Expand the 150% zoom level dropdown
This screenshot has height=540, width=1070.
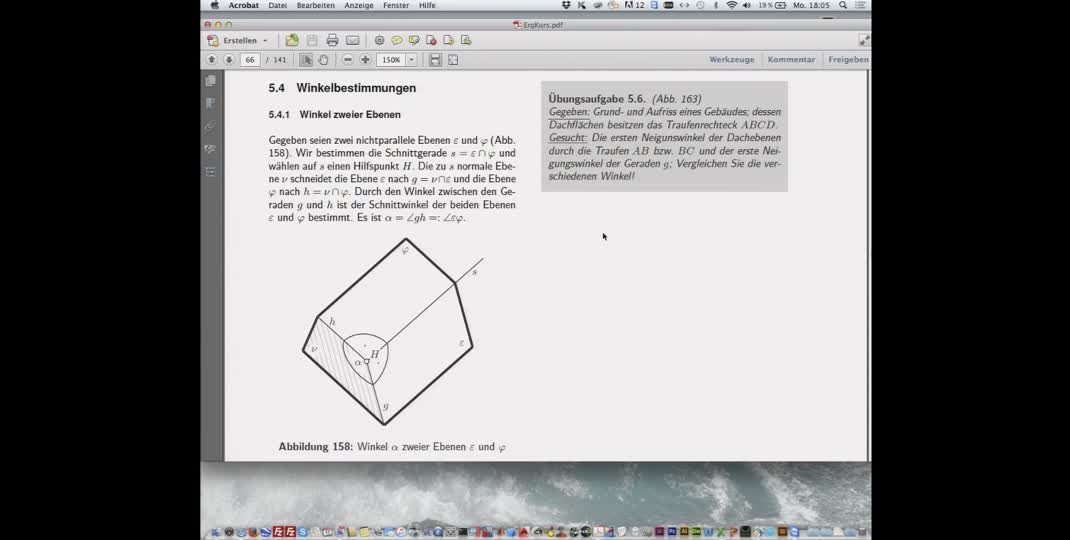tap(411, 60)
